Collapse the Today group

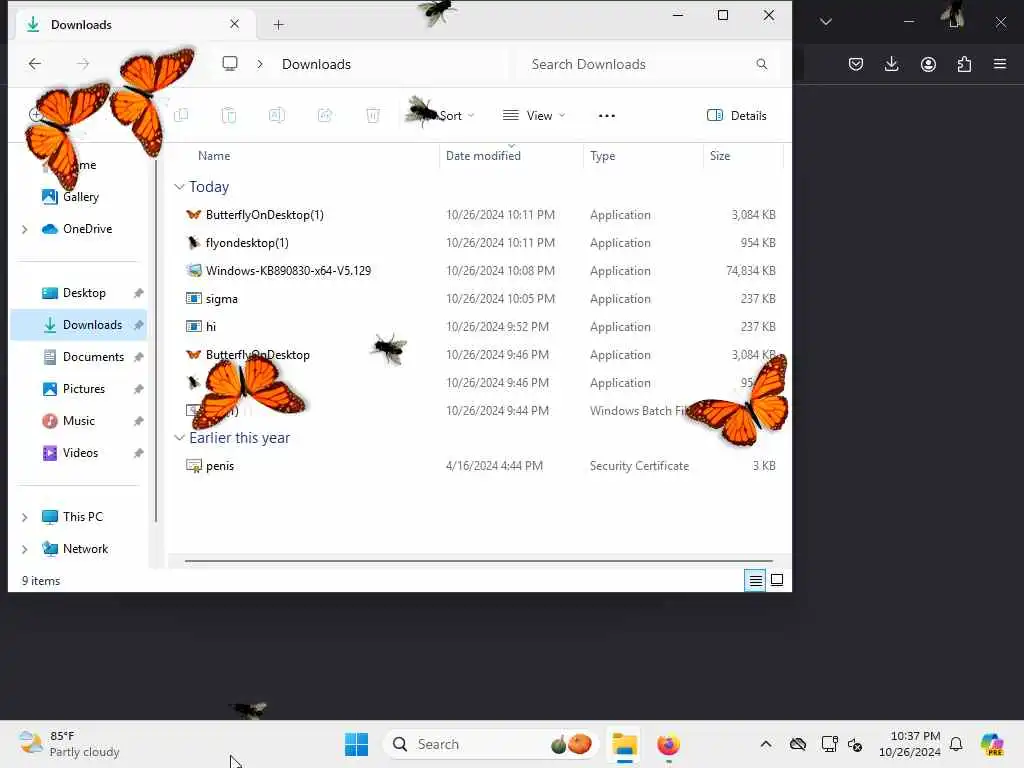(179, 187)
